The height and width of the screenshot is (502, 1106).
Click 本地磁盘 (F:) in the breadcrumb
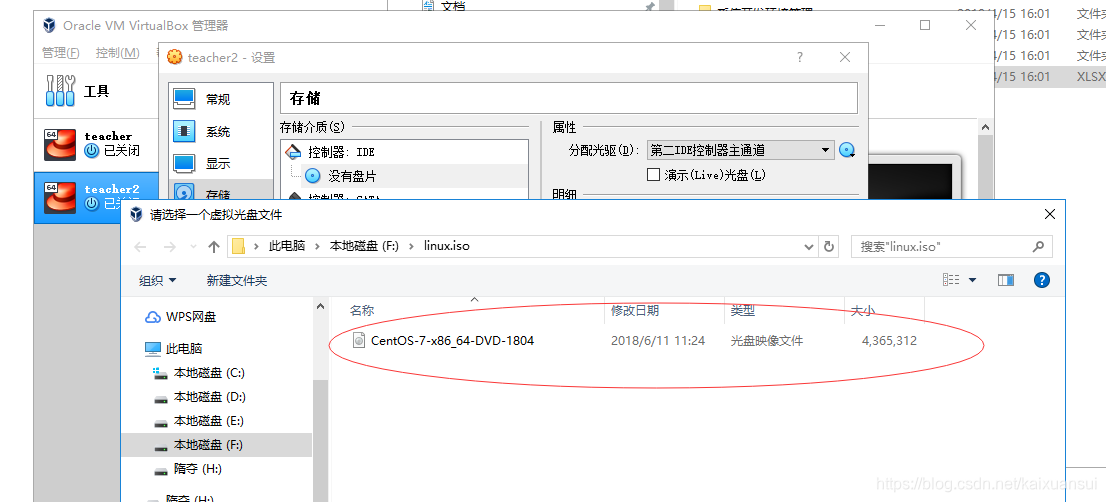[x=365, y=246]
